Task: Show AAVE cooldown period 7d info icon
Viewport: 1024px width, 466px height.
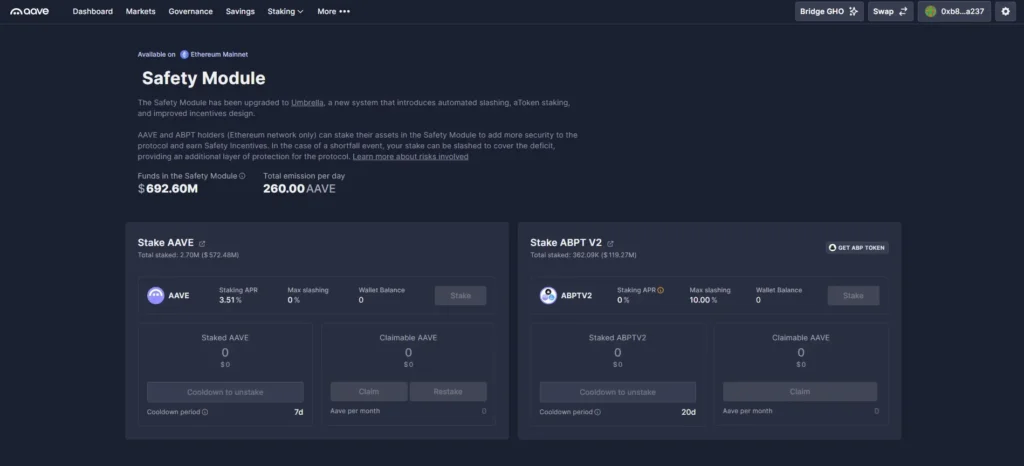Action: (205, 412)
